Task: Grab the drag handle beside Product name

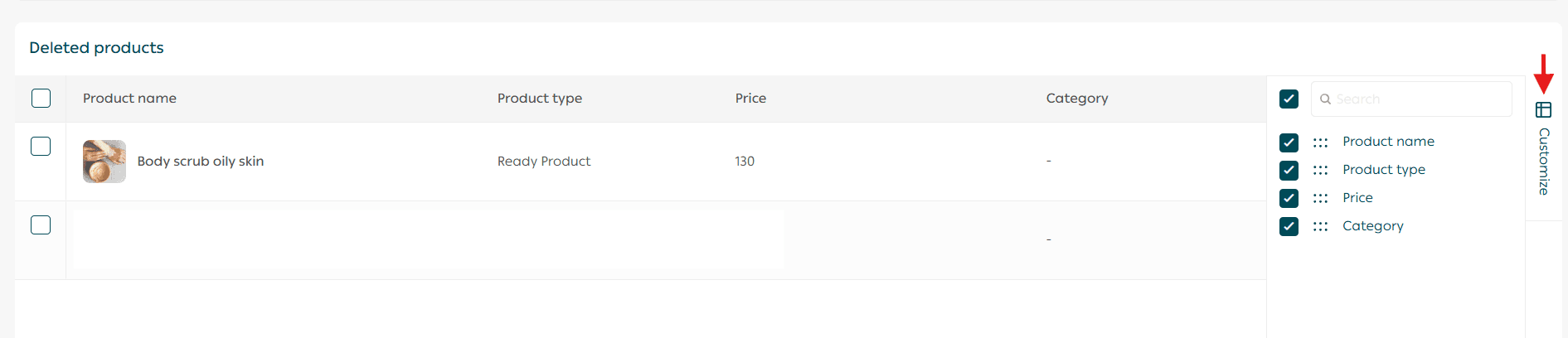Action: (1320, 142)
